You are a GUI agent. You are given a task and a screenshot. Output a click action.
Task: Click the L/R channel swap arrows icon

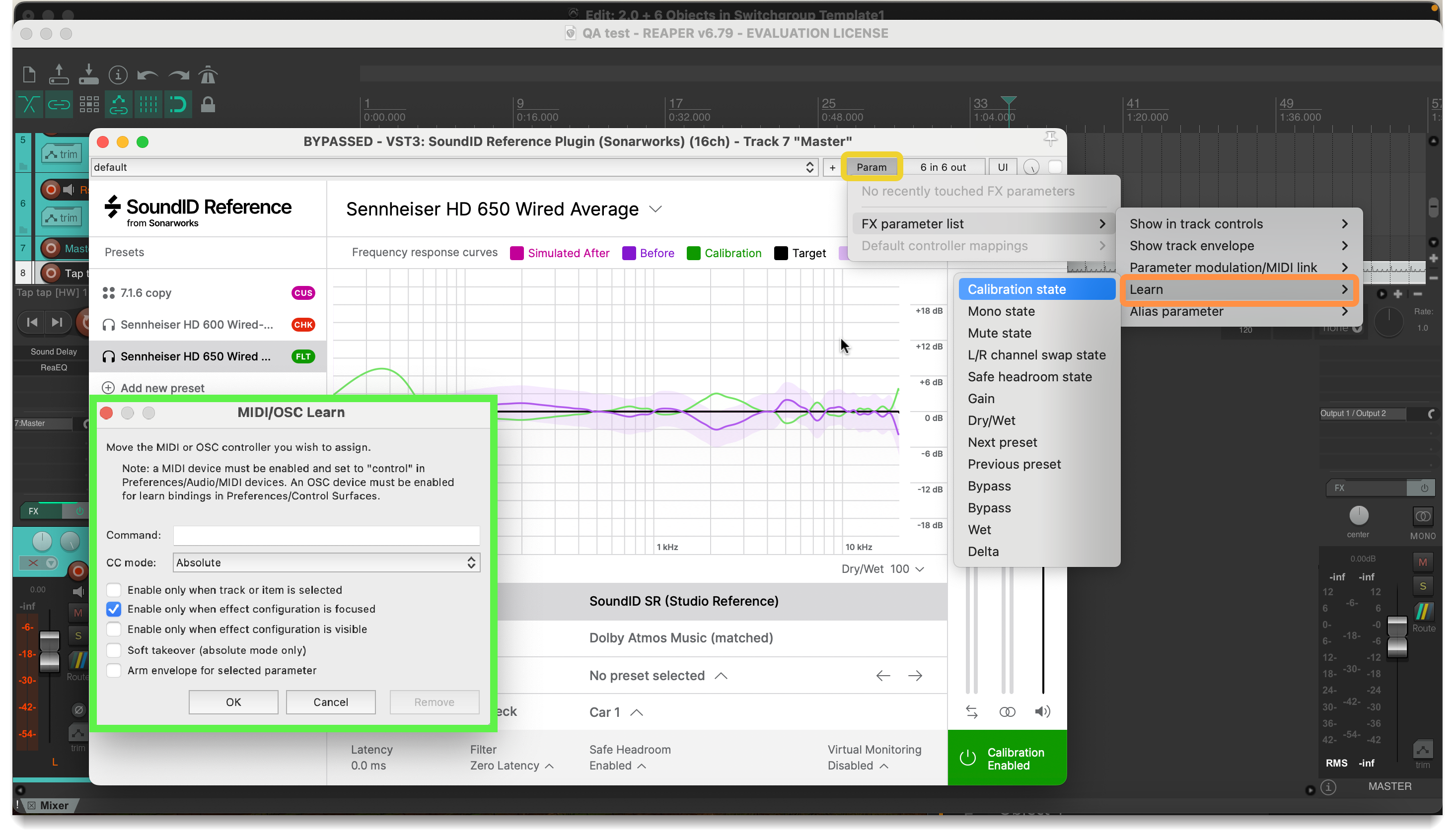point(971,712)
